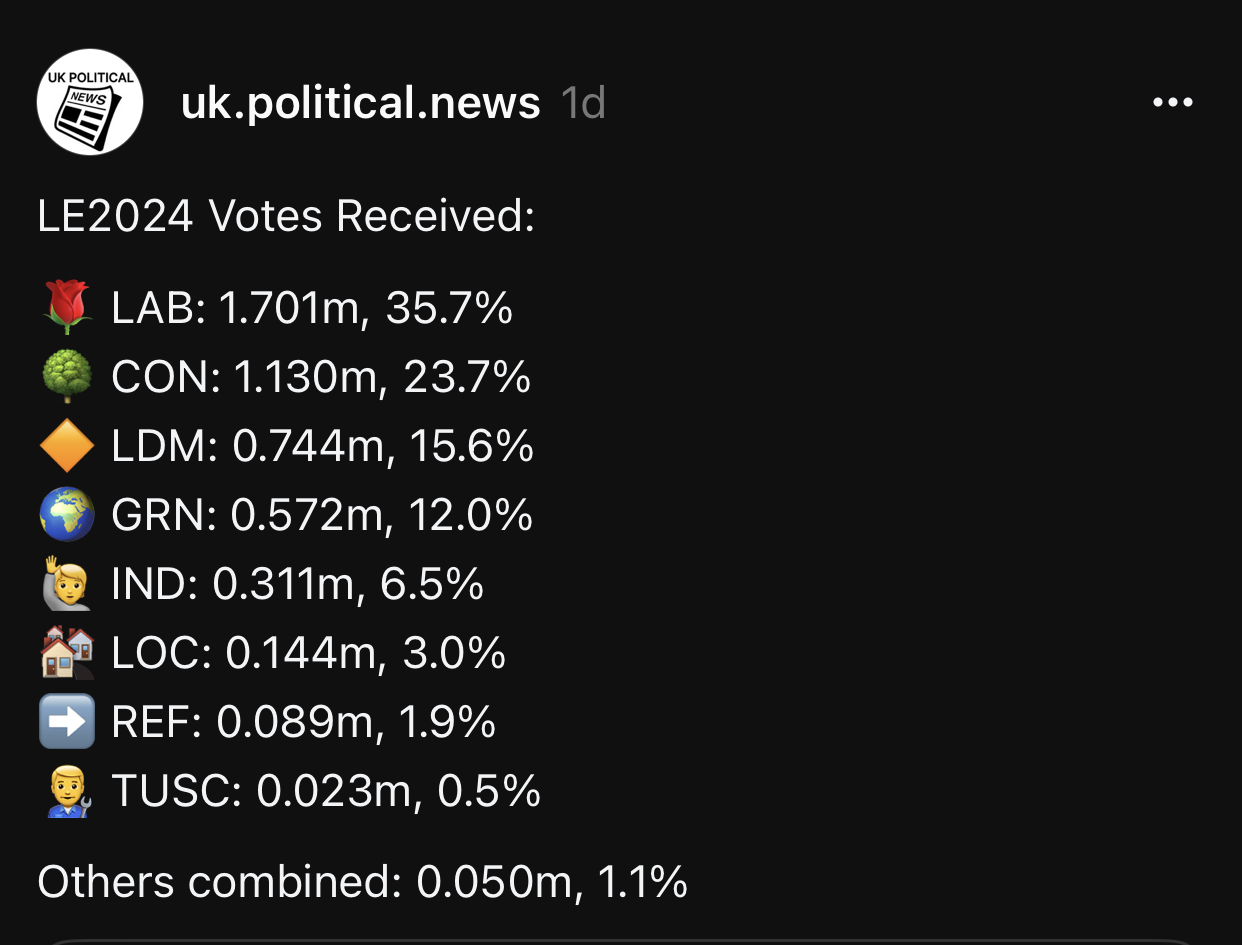Click the 1d post timestamp
The width and height of the screenshot is (1242, 945).
pyautogui.click(x=583, y=103)
